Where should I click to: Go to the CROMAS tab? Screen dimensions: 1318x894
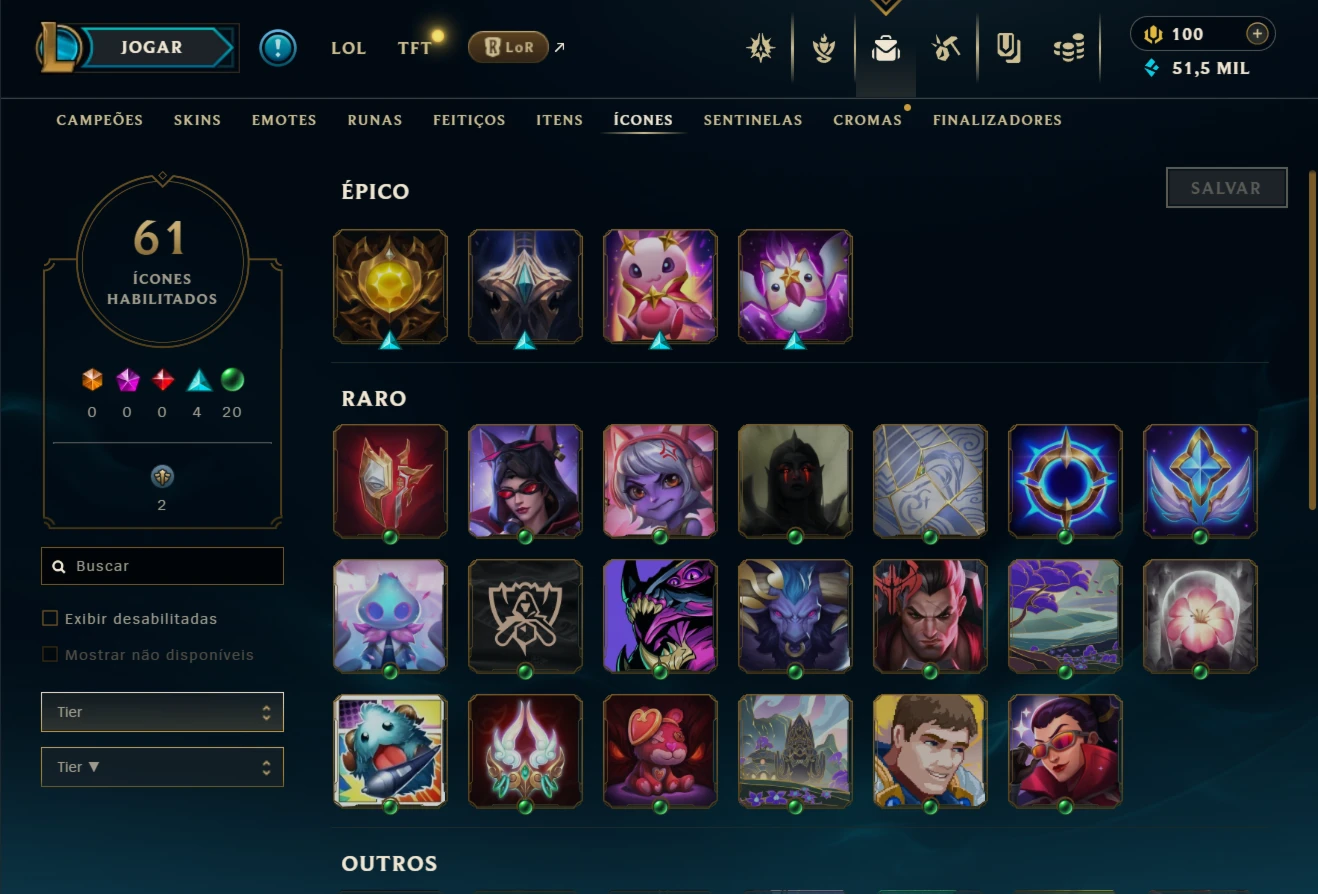click(867, 120)
